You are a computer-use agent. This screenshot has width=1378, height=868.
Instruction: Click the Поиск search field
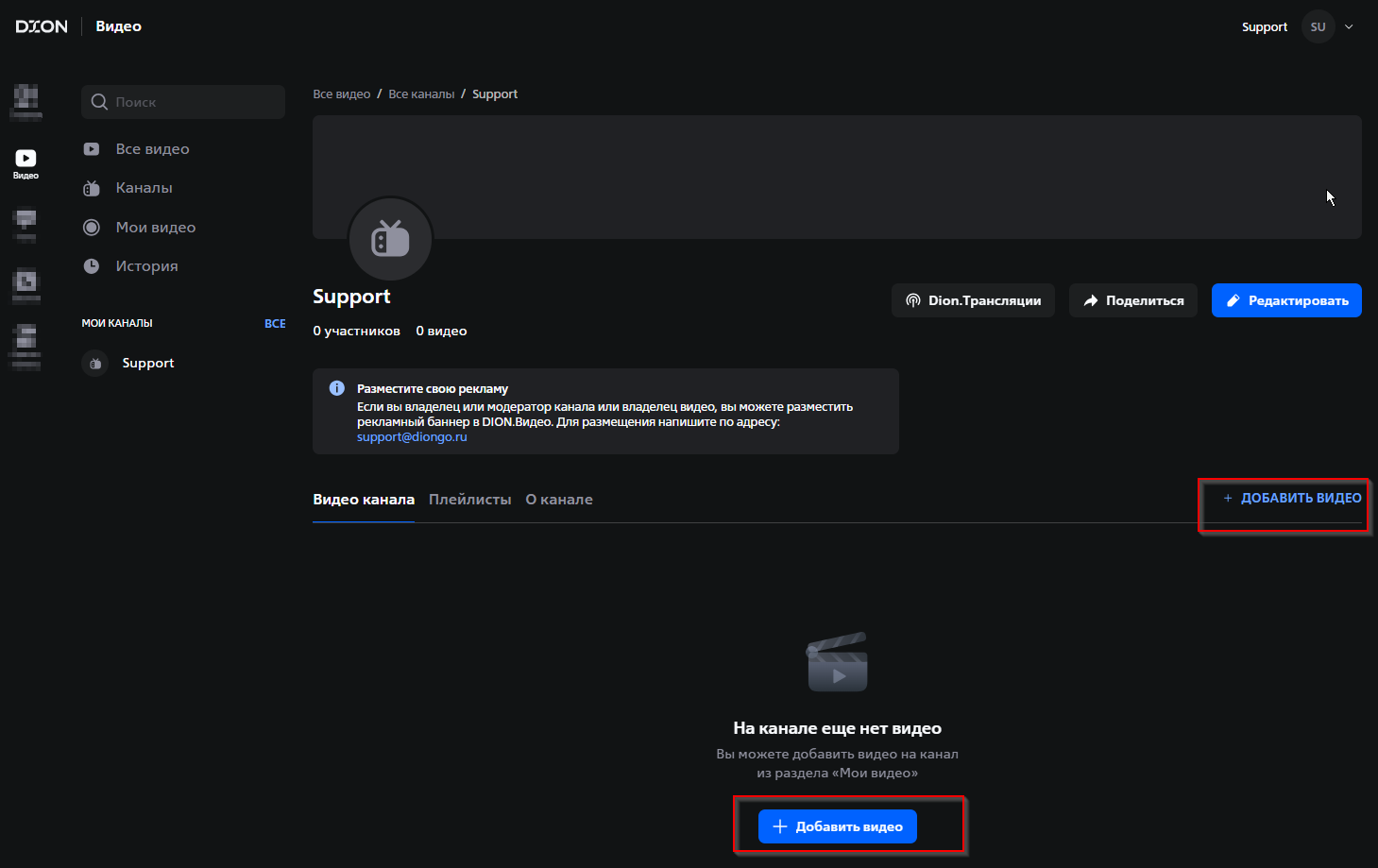[x=183, y=102]
